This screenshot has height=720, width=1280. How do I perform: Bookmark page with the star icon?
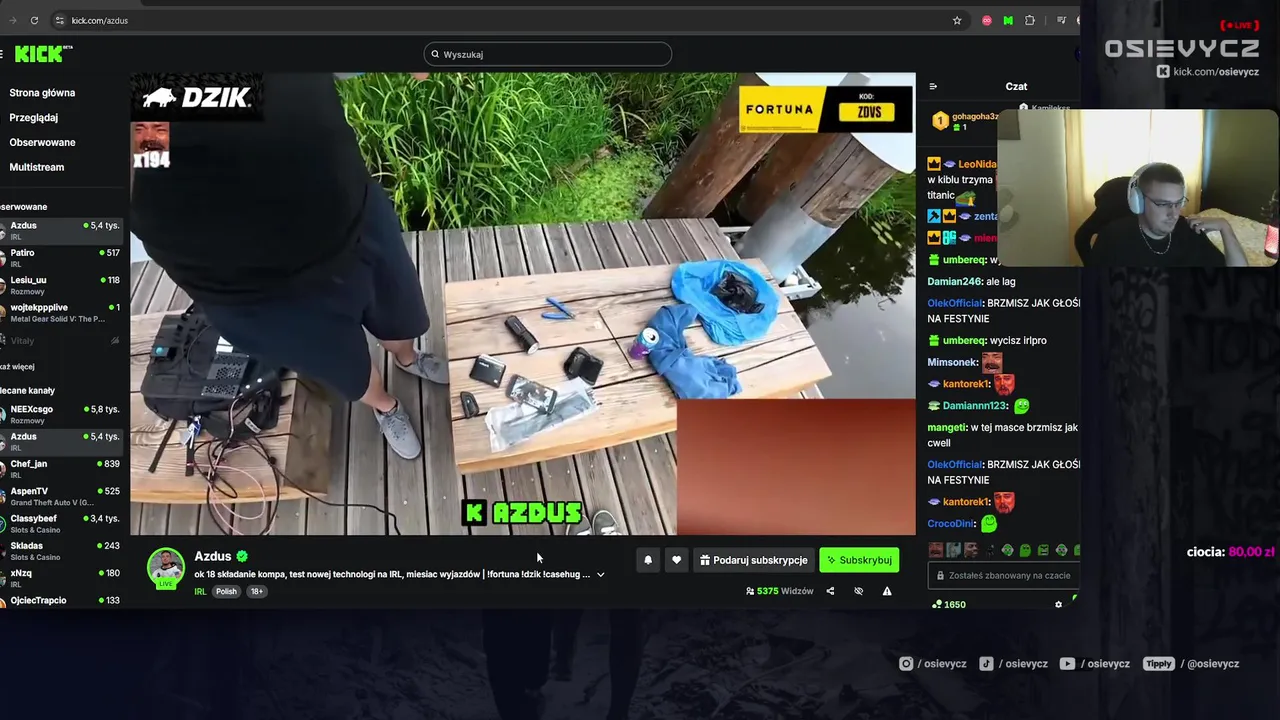pos(957,20)
